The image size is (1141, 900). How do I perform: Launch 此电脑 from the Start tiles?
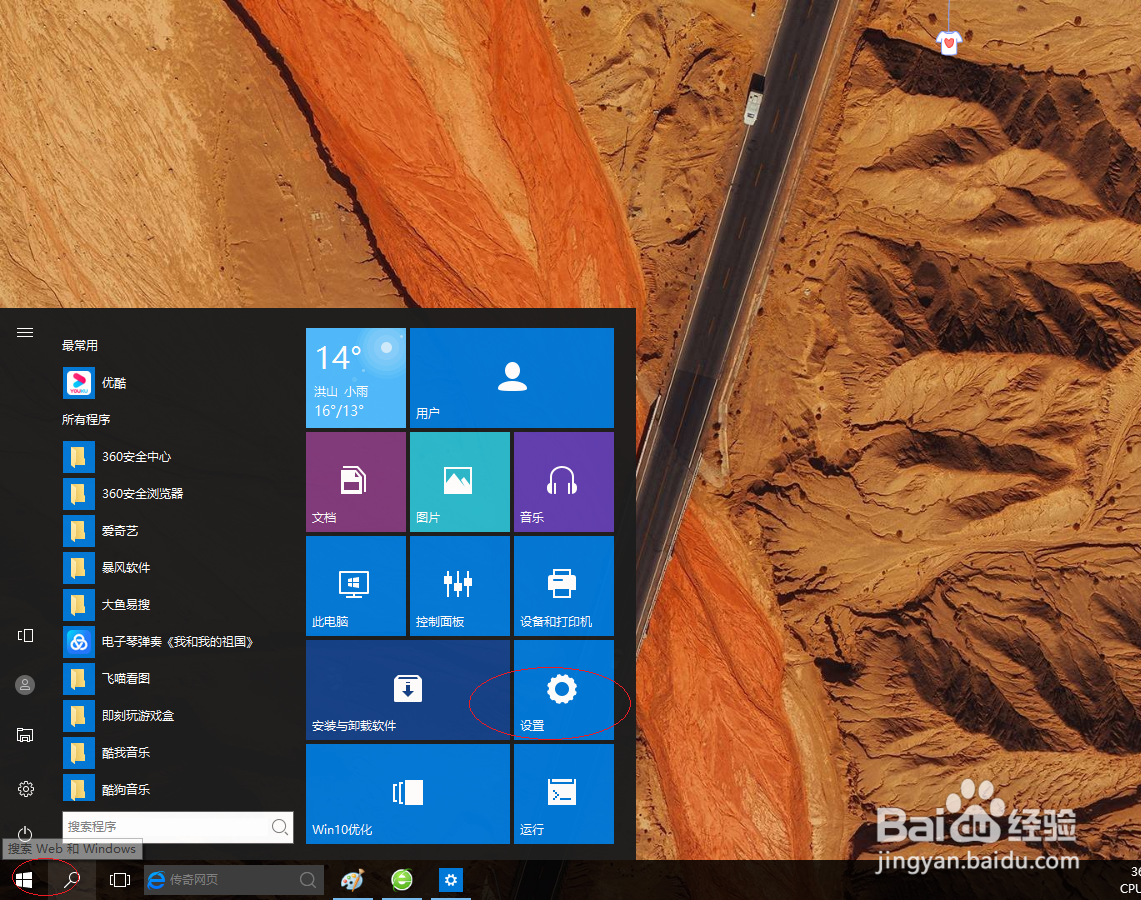(355, 586)
